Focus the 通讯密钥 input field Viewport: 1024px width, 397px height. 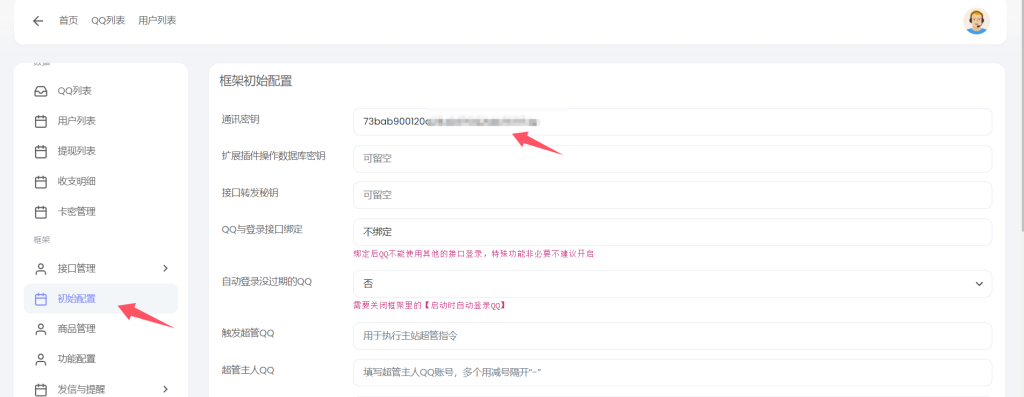pyautogui.click(x=673, y=121)
